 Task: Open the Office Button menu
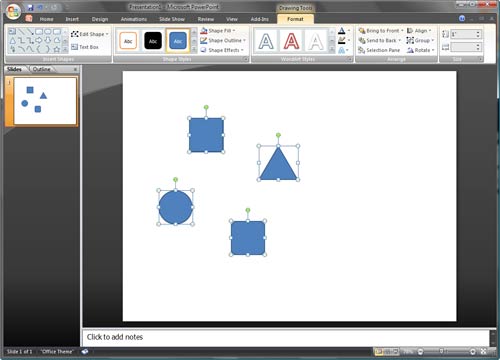(x=13, y=11)
